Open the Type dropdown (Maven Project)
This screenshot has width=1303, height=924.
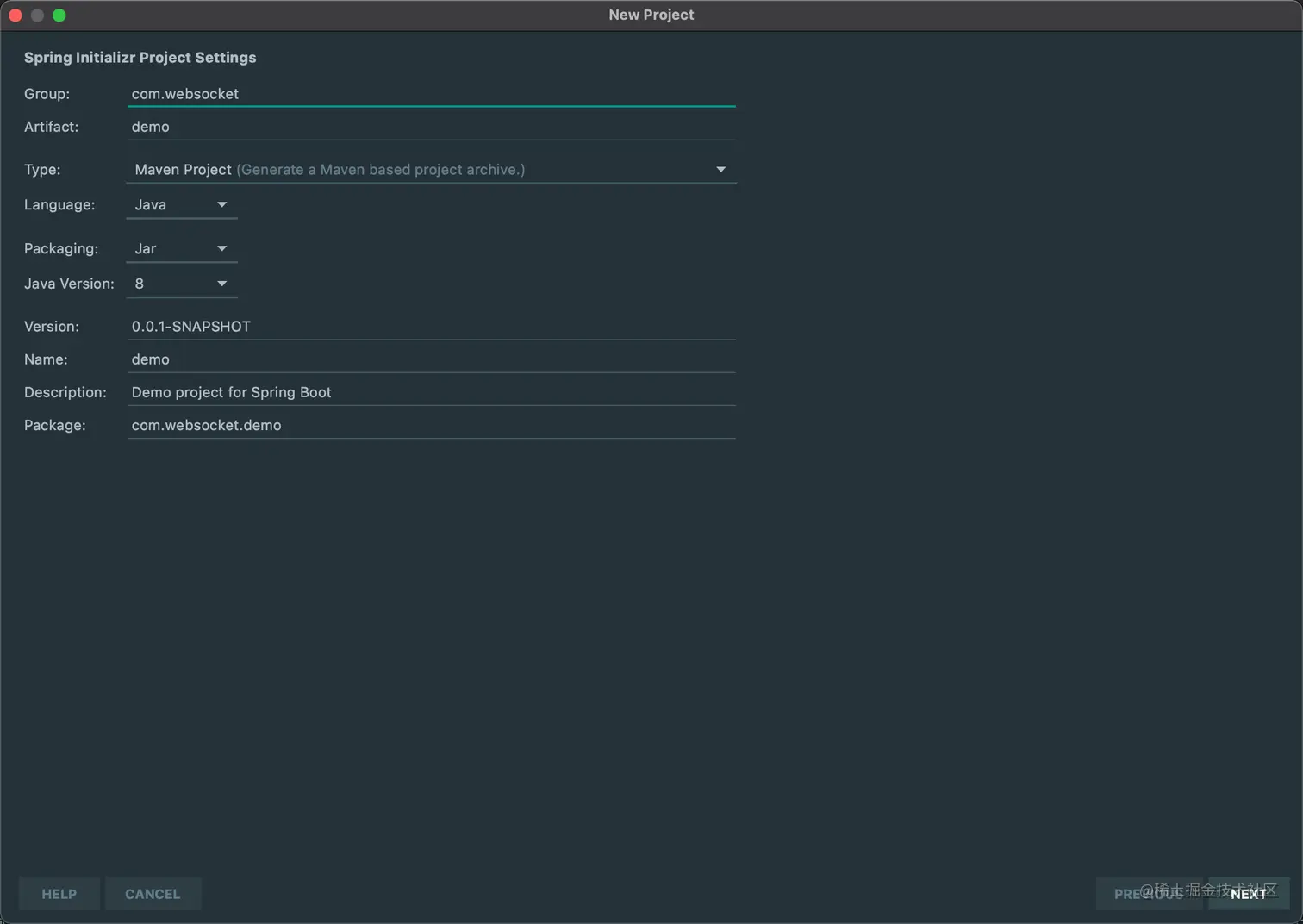pos(431,169)
